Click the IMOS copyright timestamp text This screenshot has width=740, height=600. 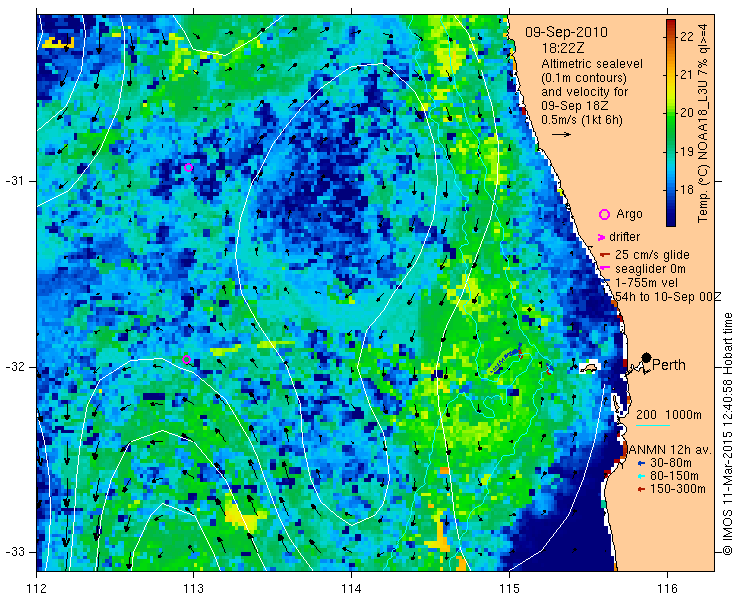coord(728,434)
